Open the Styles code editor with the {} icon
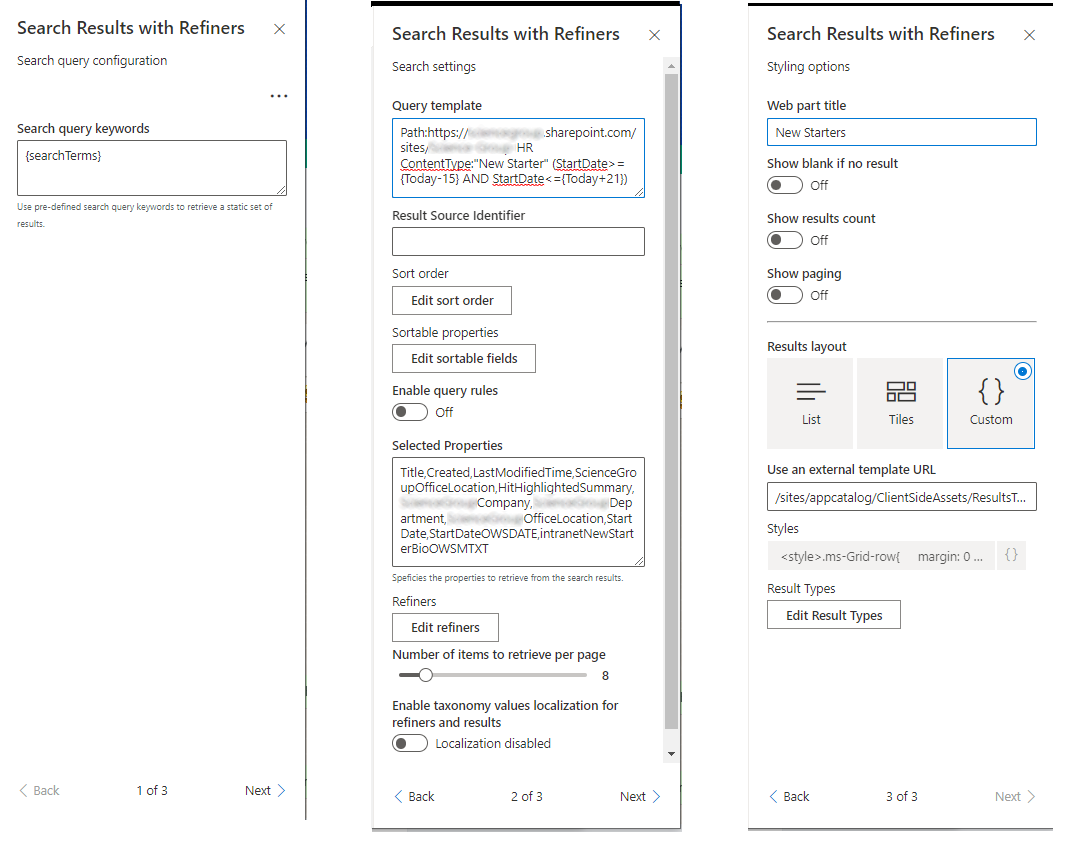Screen dimensions: 1080x844 (1011, 555)
